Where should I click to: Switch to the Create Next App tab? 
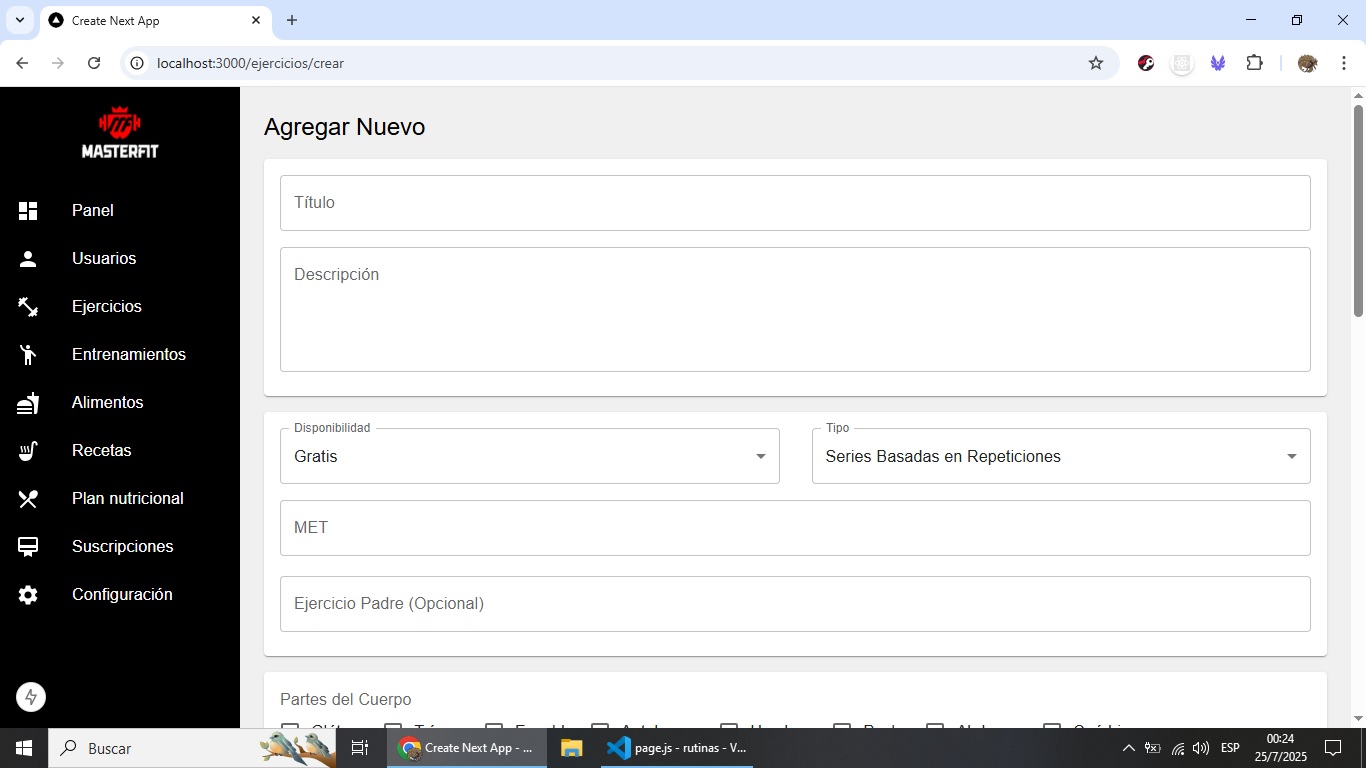155,20
